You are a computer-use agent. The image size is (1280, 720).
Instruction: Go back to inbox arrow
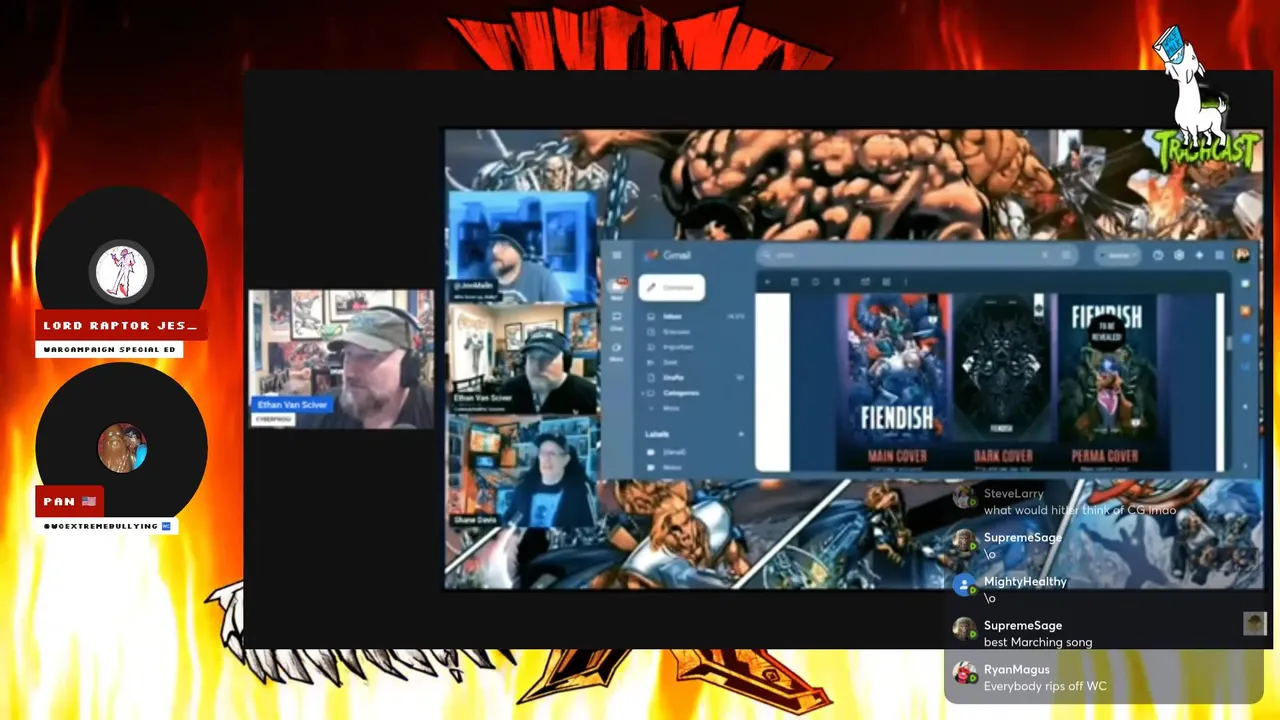point(768,282)
